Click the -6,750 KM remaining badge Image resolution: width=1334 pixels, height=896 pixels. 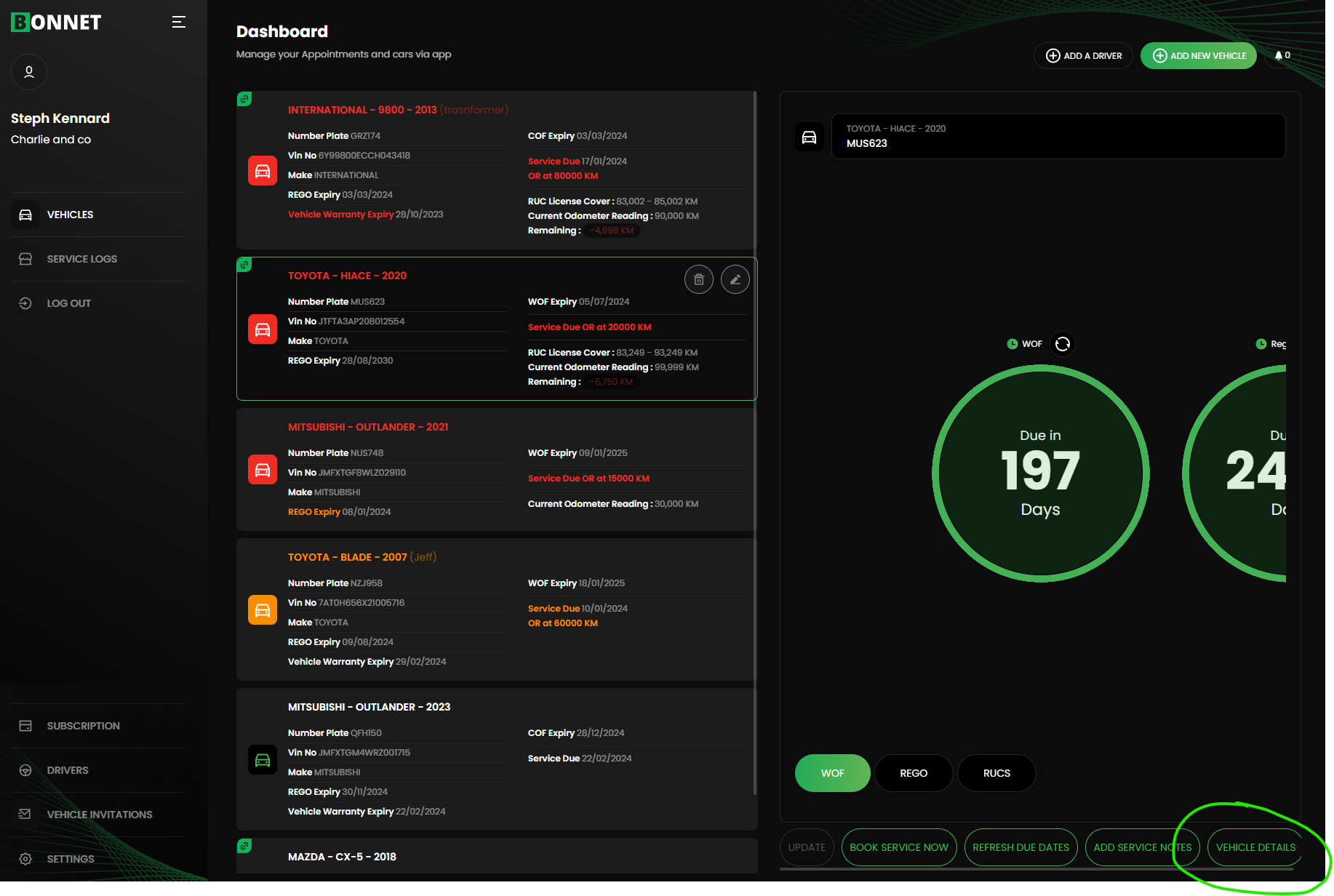[x=612, y=382]
